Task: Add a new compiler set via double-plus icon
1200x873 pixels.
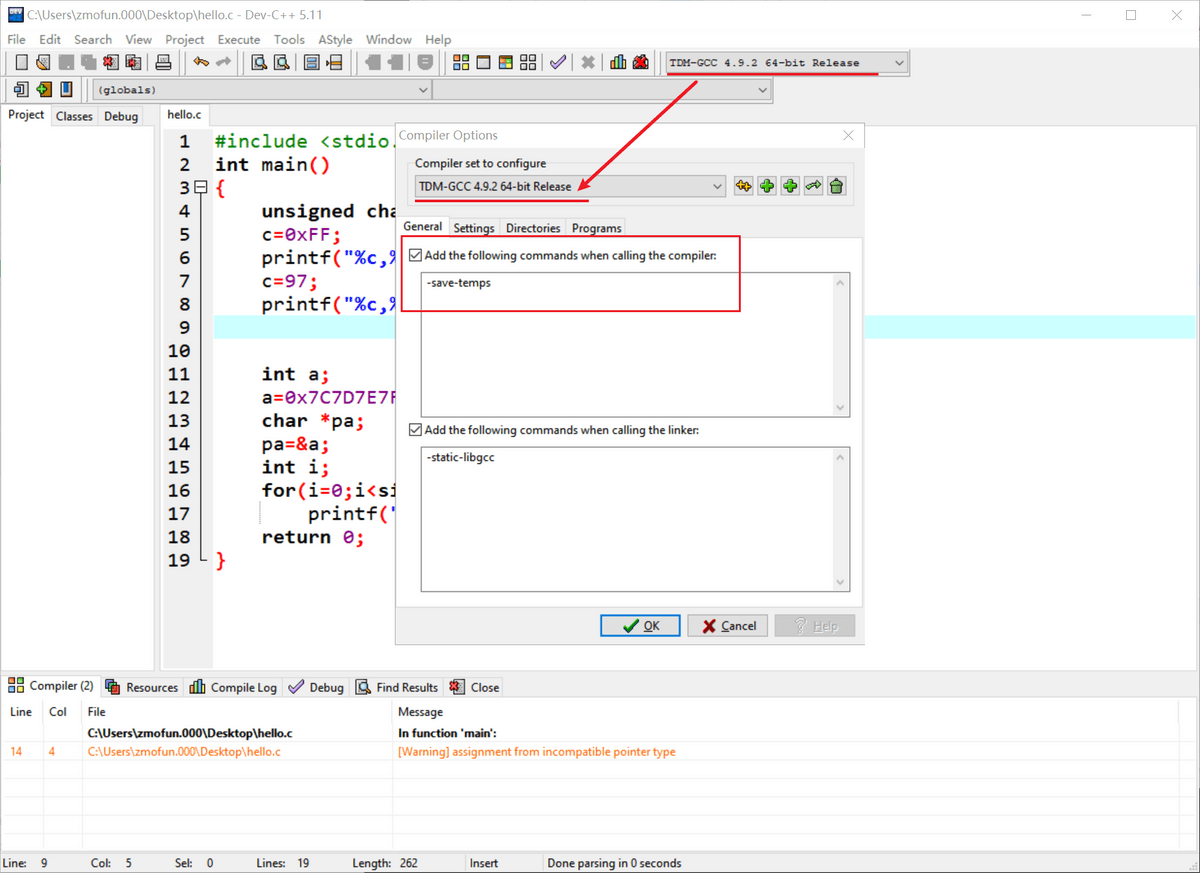Action: (743, 185)
